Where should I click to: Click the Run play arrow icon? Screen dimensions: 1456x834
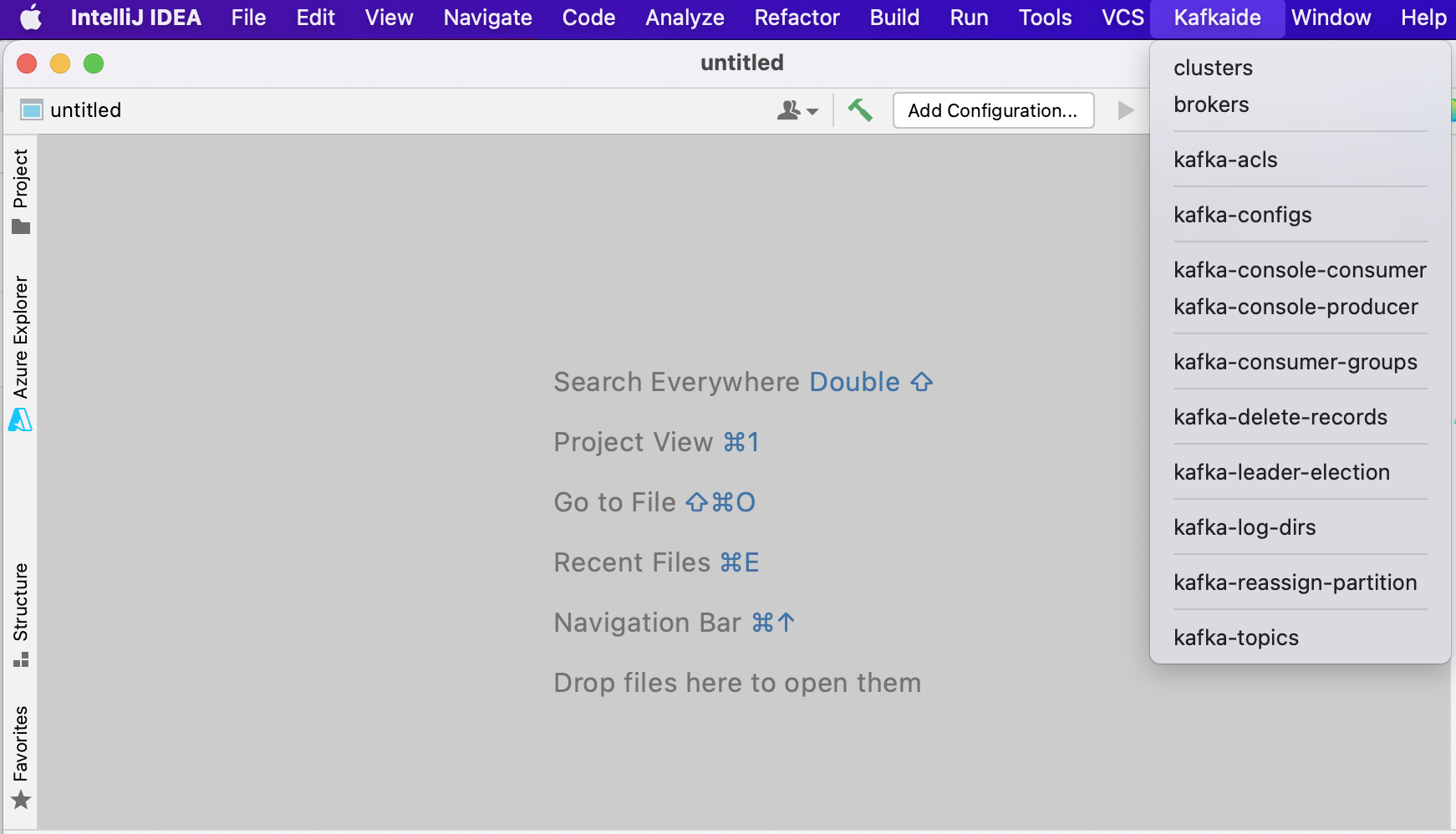pos(1126,110)
